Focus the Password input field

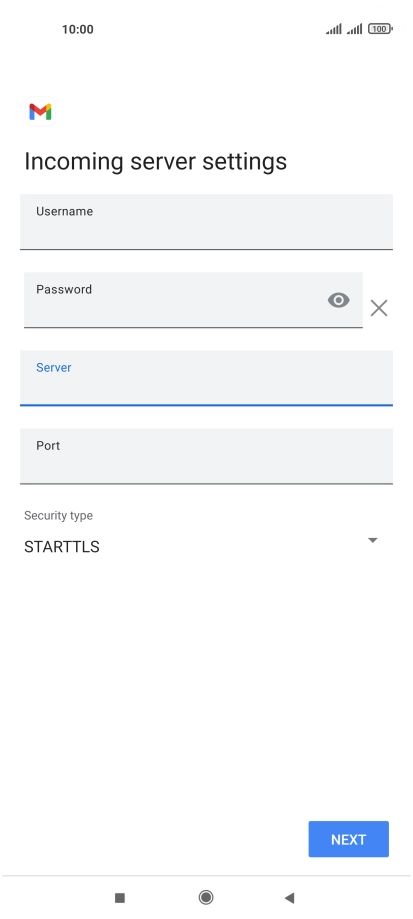click(x=193, y=300)
